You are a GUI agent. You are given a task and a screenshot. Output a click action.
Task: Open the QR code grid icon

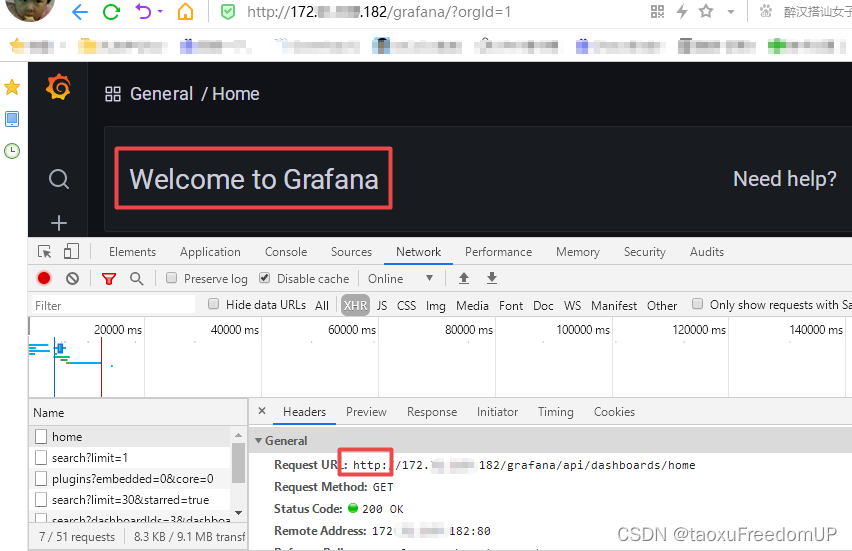click(x=657, y=11)
